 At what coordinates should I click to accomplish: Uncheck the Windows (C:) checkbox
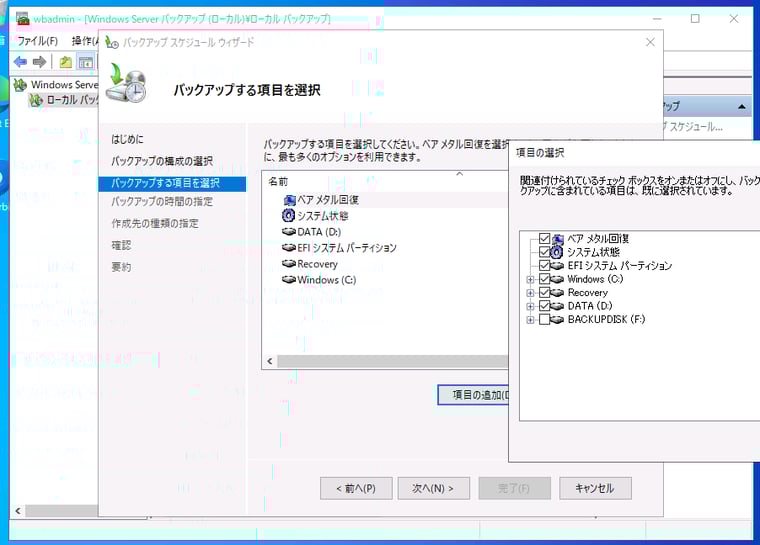(x=544, y=279)
